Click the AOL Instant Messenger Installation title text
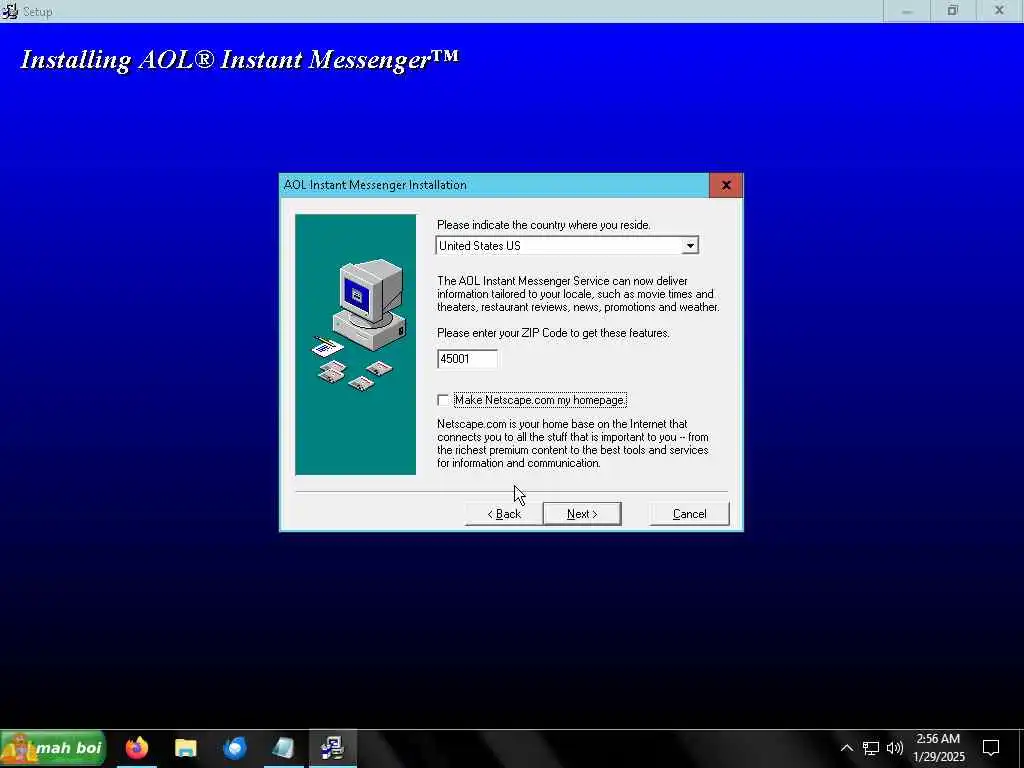 pos(375,185)
